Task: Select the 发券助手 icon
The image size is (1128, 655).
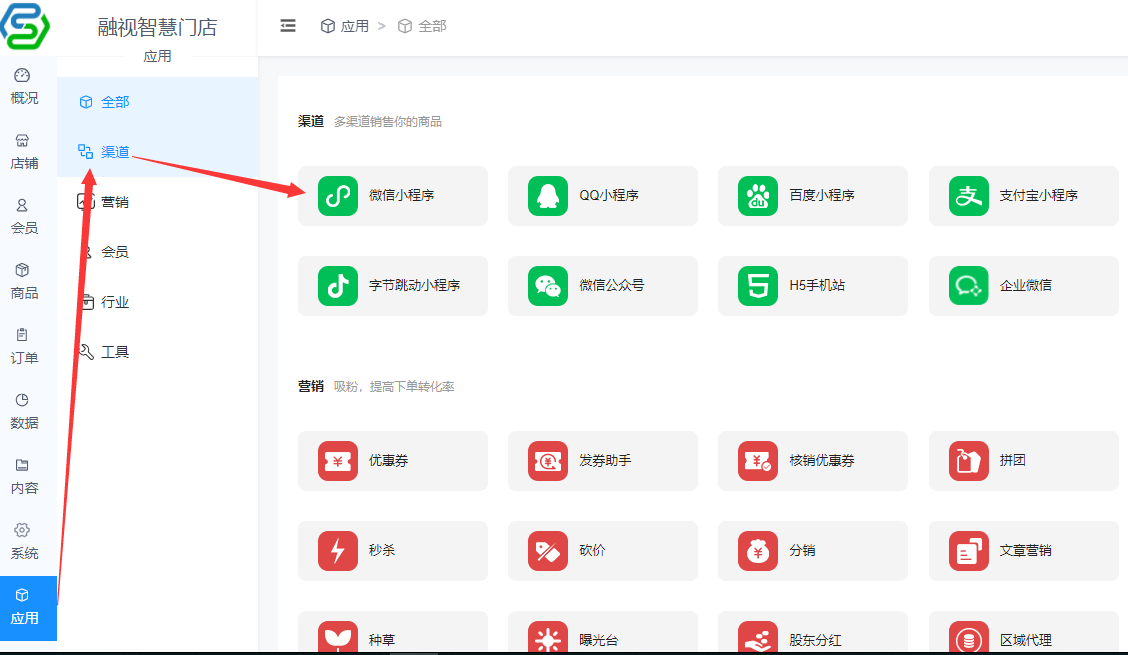Action: tap(547, 461)
